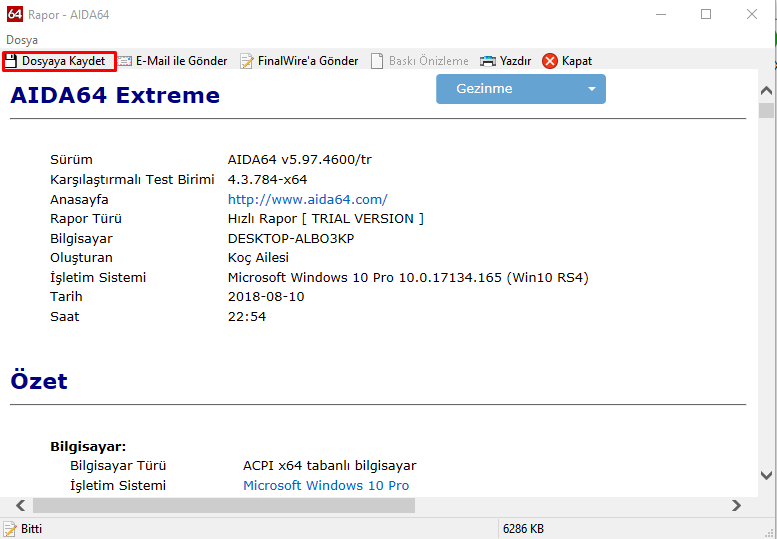The height and width of the screenshot is (539, 777).
Task: Click the version value AIDA64 v5.97.4600/tr
Action: (299, 160)
